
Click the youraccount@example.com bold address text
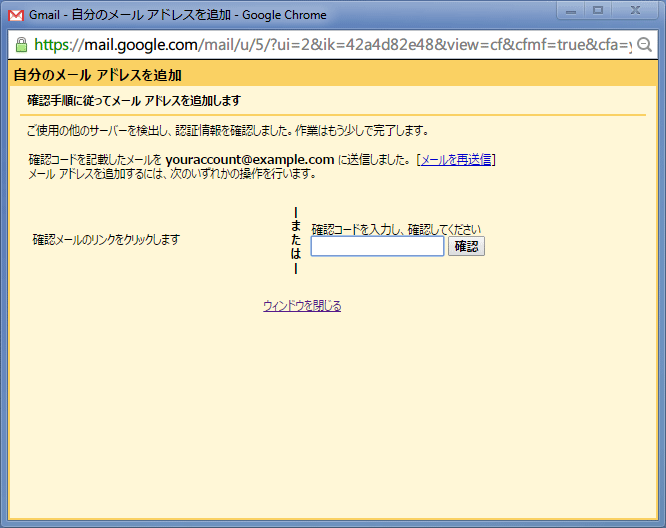[250, 160]
